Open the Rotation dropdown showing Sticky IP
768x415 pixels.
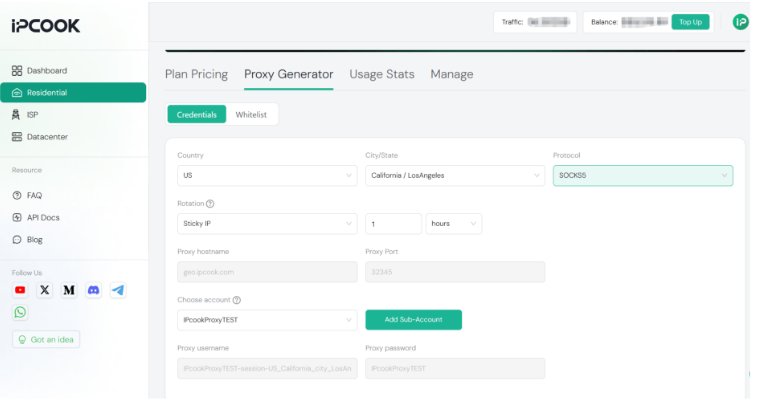pos(267,223)
